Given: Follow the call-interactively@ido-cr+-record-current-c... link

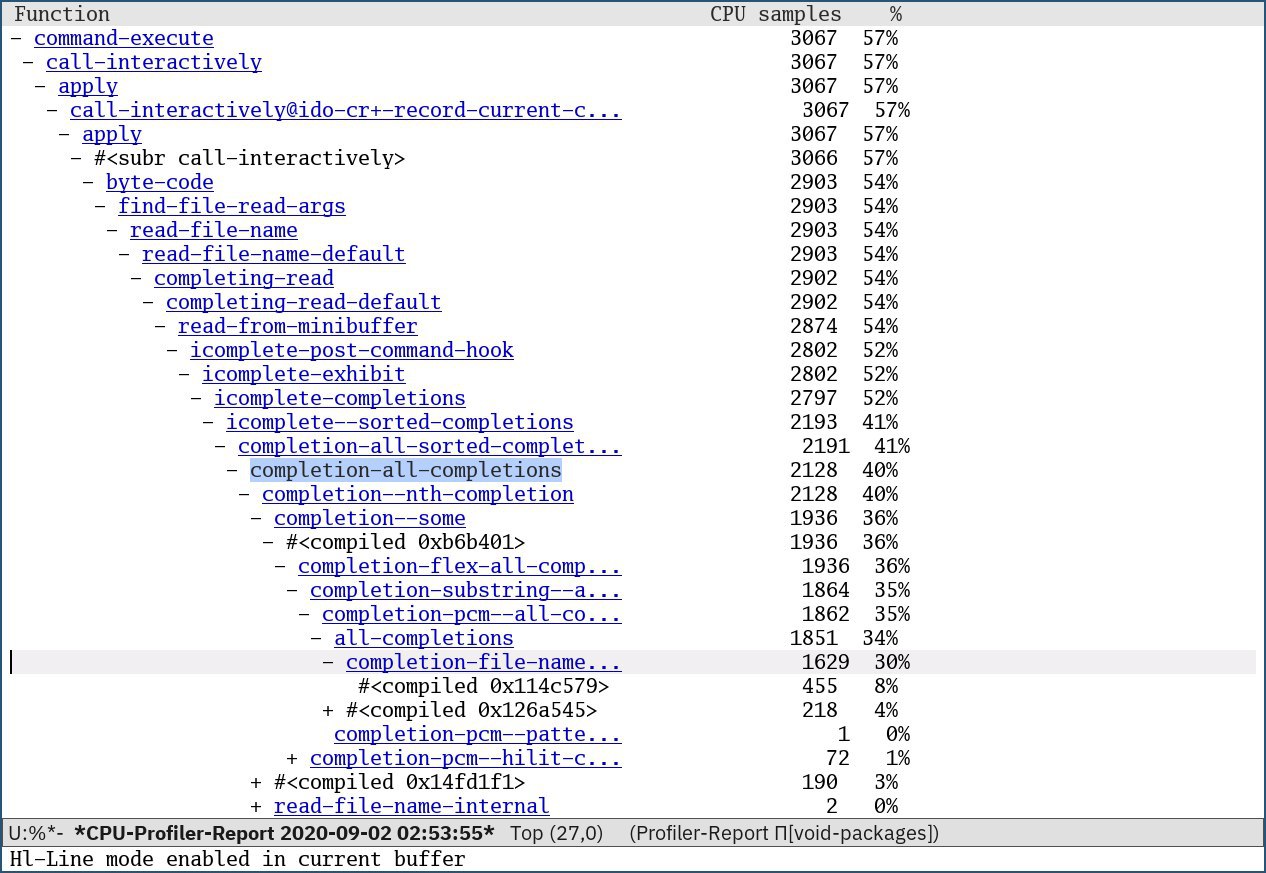Looking at the screenshot, I should tap(345, 110).
